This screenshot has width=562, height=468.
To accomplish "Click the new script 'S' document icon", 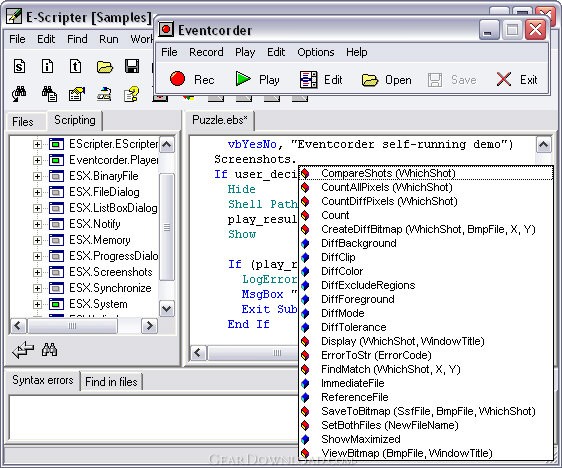I will pyautogui.click(x=19, y=67).
